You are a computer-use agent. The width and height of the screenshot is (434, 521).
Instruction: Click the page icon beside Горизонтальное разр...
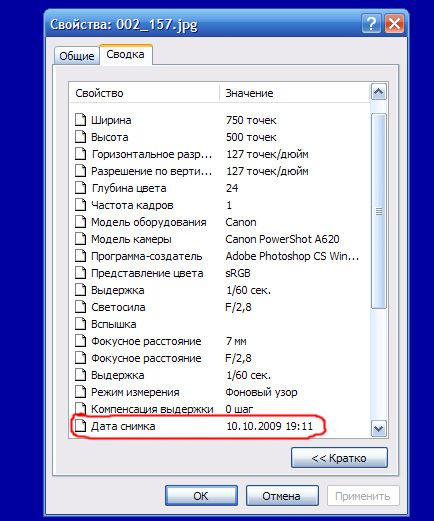80,154
